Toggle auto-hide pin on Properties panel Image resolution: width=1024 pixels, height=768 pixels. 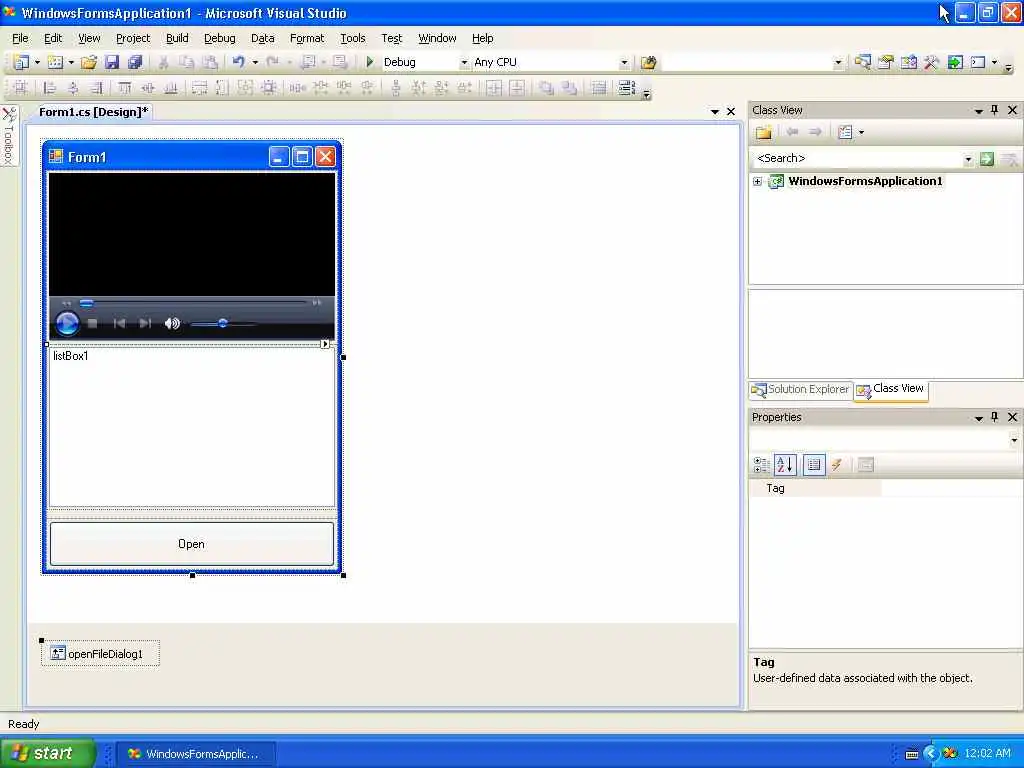click(995, 417)
